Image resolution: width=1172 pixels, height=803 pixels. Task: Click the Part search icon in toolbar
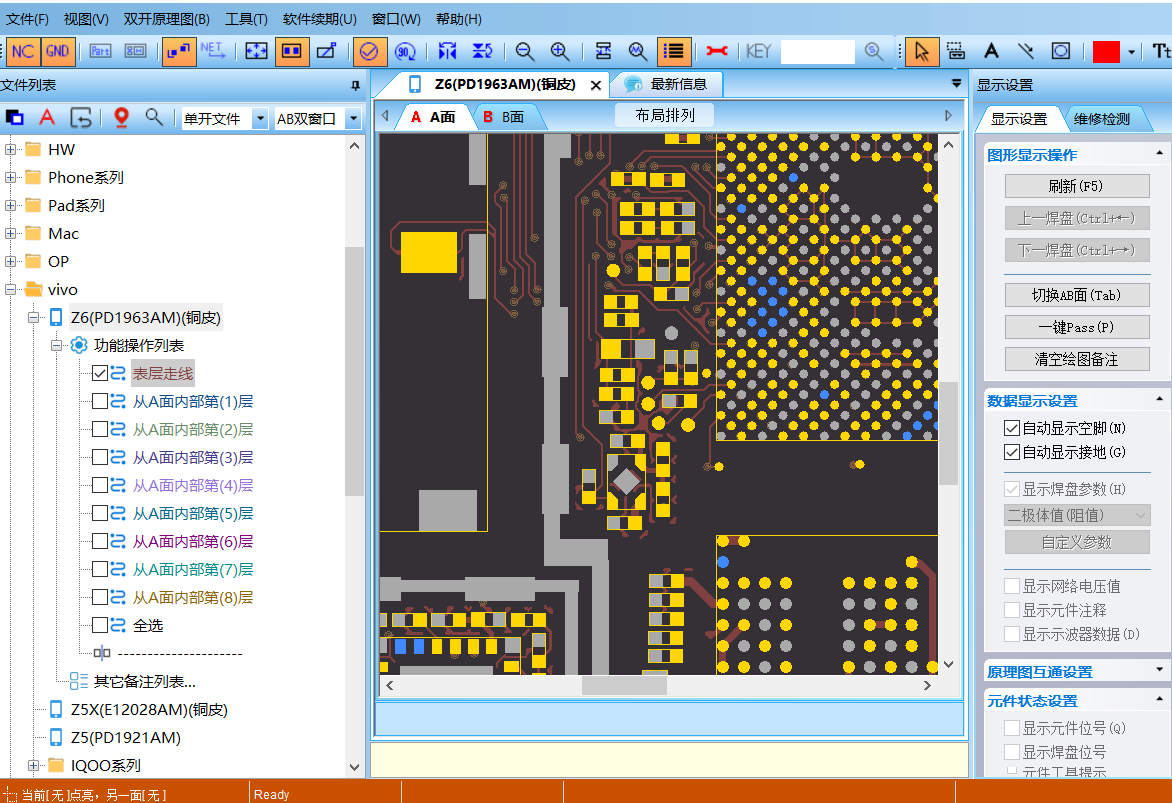(x=100, y=51)
